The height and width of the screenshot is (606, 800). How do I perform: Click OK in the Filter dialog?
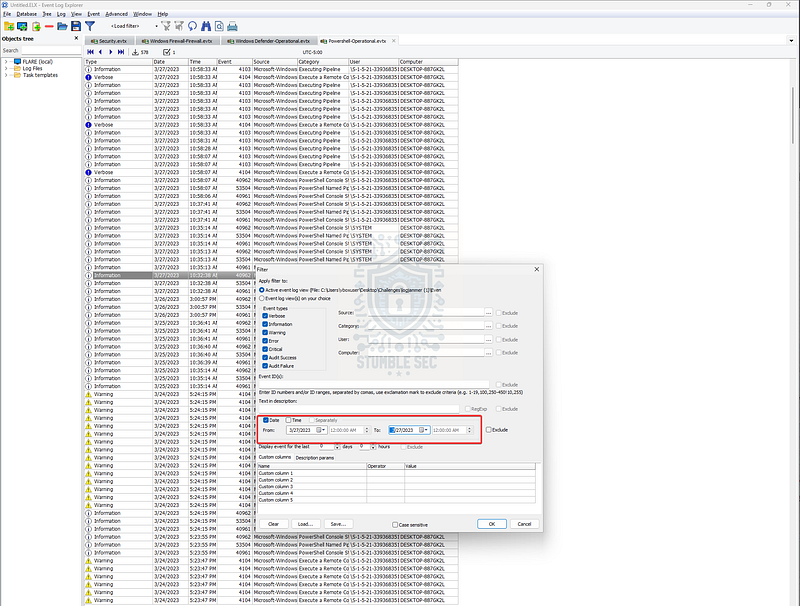492,524
